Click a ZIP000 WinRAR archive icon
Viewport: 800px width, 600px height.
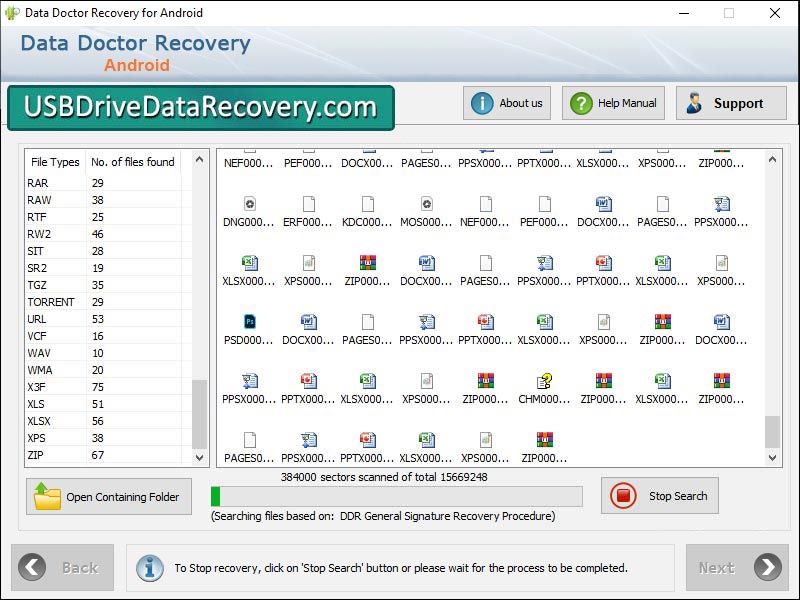pyautogui.click(x=367, y=265)
